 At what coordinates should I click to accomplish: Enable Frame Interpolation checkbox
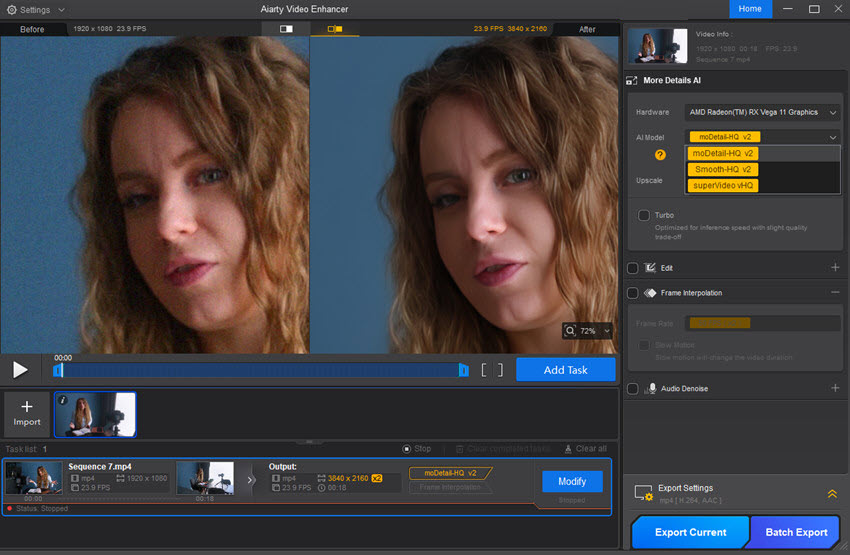633,293
